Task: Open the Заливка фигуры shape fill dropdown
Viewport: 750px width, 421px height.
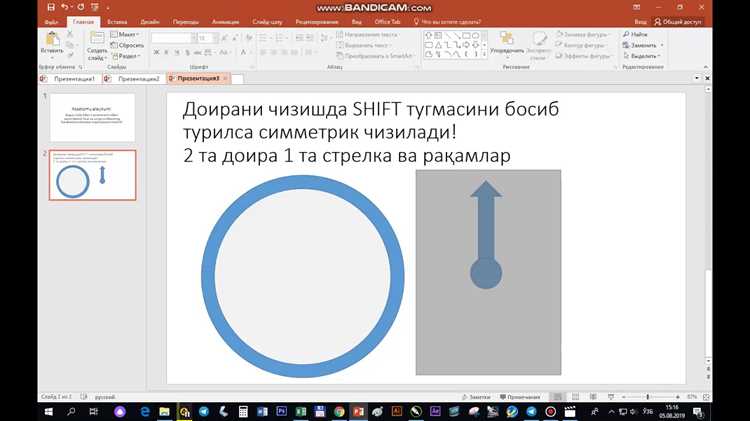Action: pyautogui.click(x=583, y=34)
